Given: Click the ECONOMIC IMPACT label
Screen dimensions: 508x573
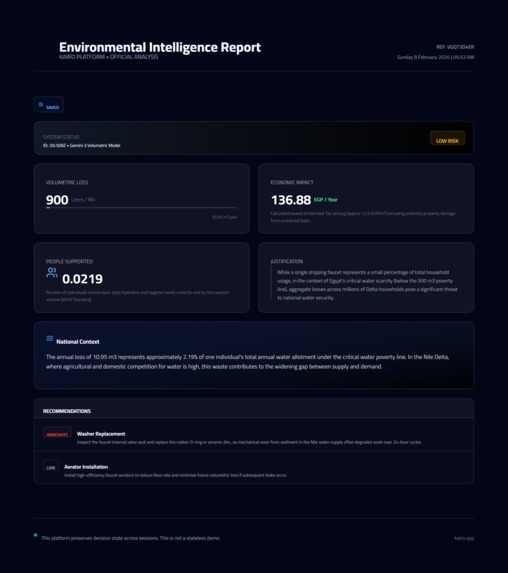Looking at the screenshot, I should [292, 182].
